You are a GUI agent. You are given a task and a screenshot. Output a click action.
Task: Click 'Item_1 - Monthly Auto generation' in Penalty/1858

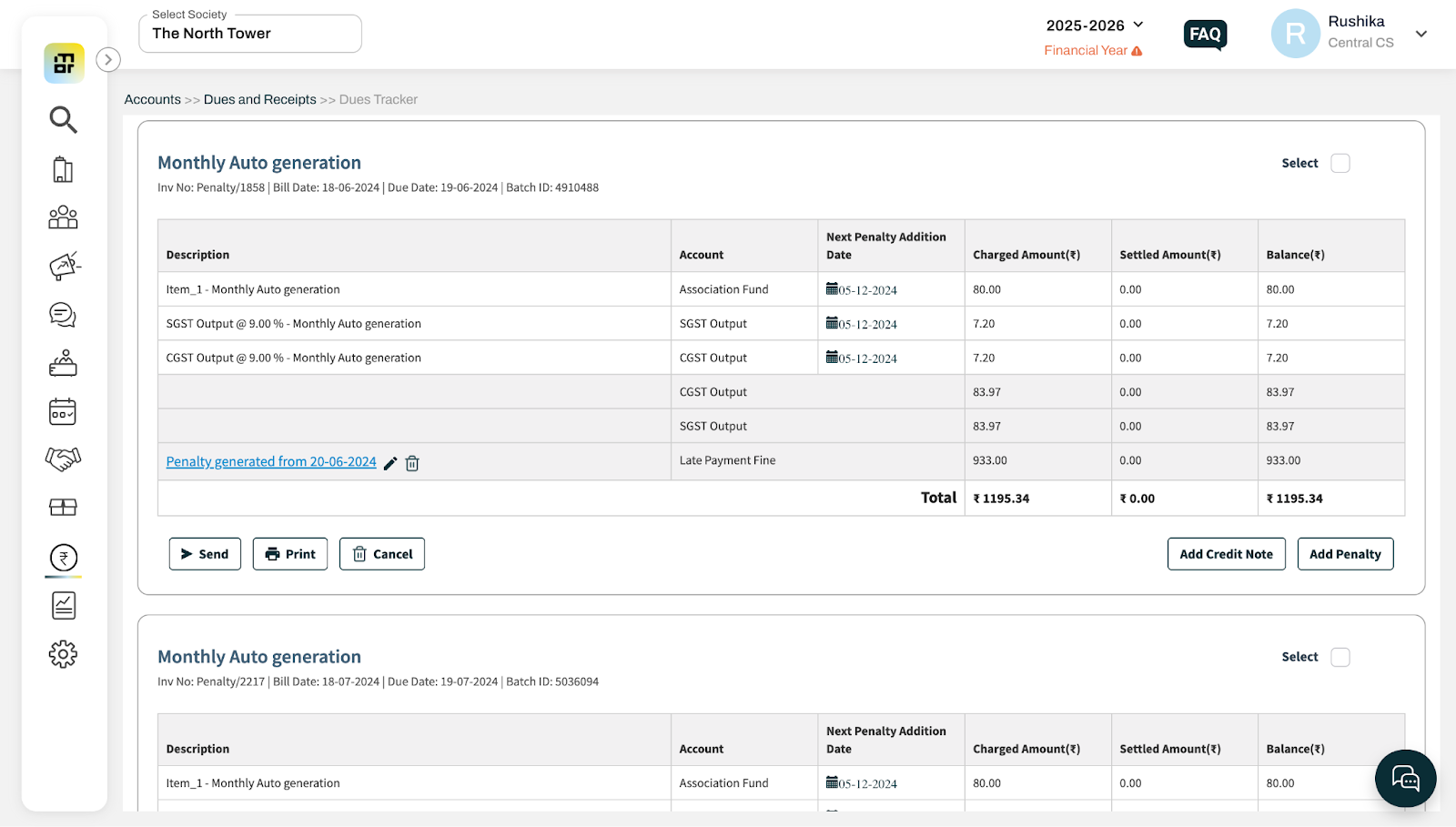253,289
